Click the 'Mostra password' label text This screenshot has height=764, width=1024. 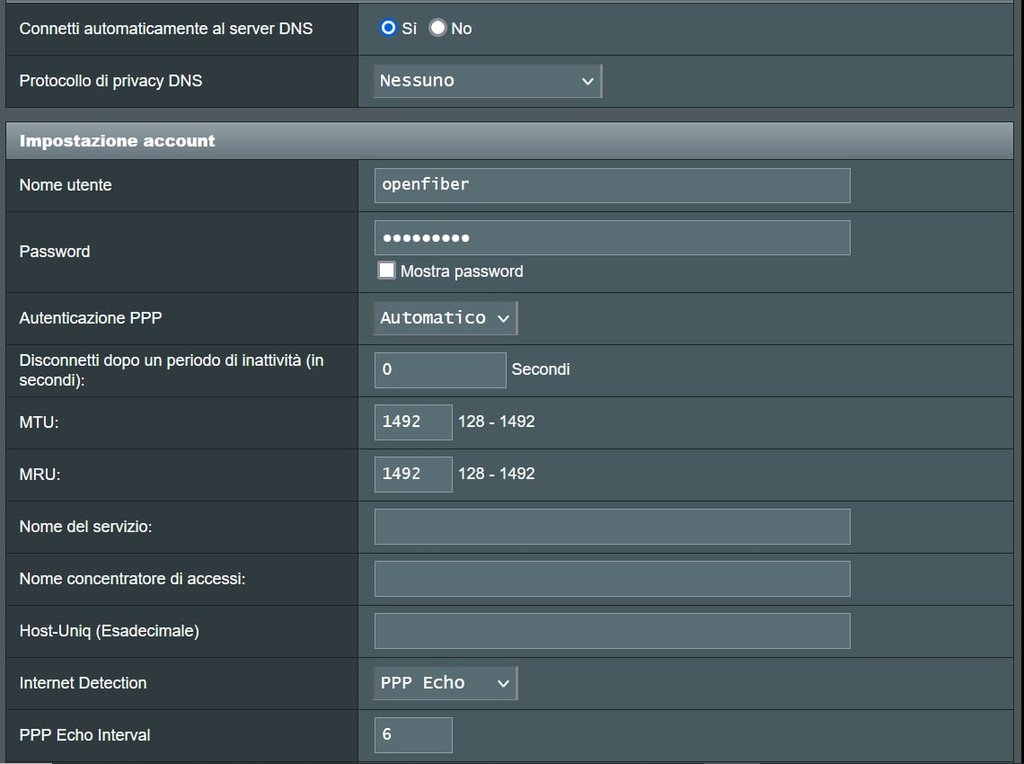click(x=461, y=271)
